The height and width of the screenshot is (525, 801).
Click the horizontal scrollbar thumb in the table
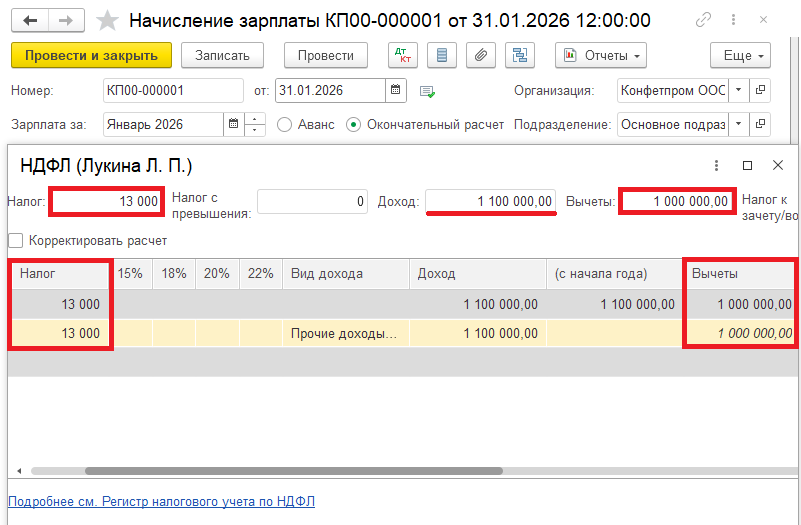pos(294,471)
